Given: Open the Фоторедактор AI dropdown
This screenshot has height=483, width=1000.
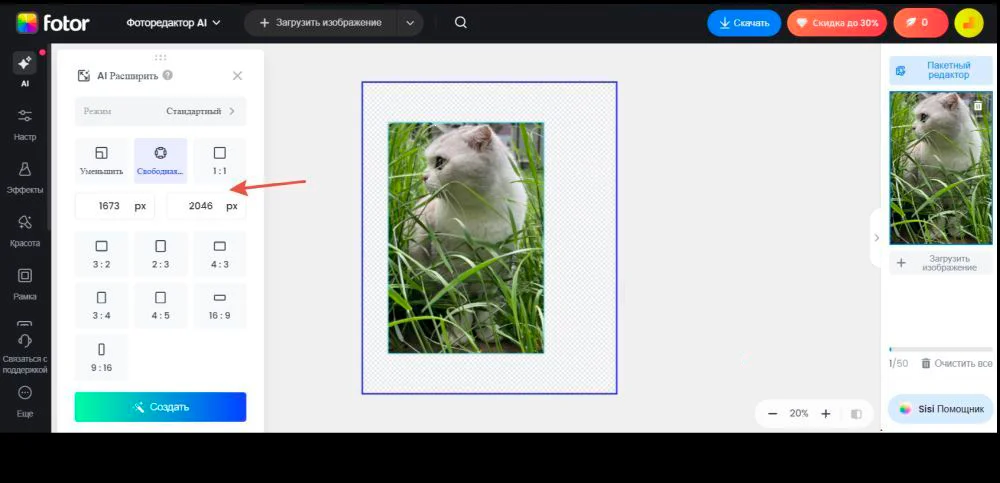Looking at the screenshot, I should click(173, 23).
